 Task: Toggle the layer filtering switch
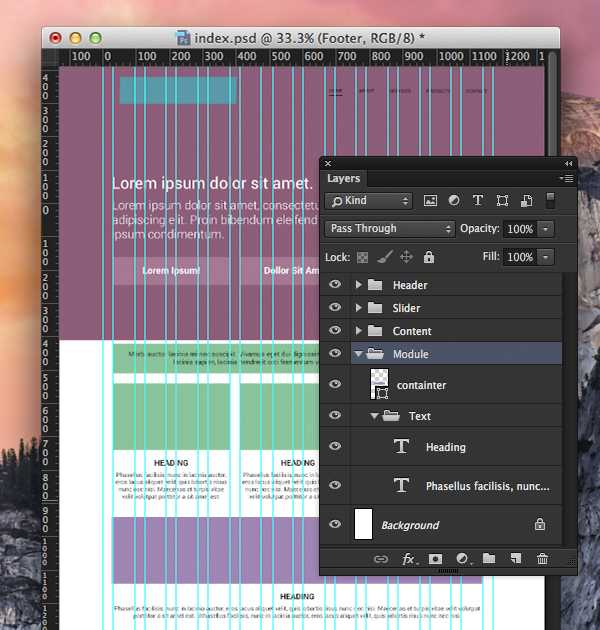pyautogui.click(x=550, y=200)
